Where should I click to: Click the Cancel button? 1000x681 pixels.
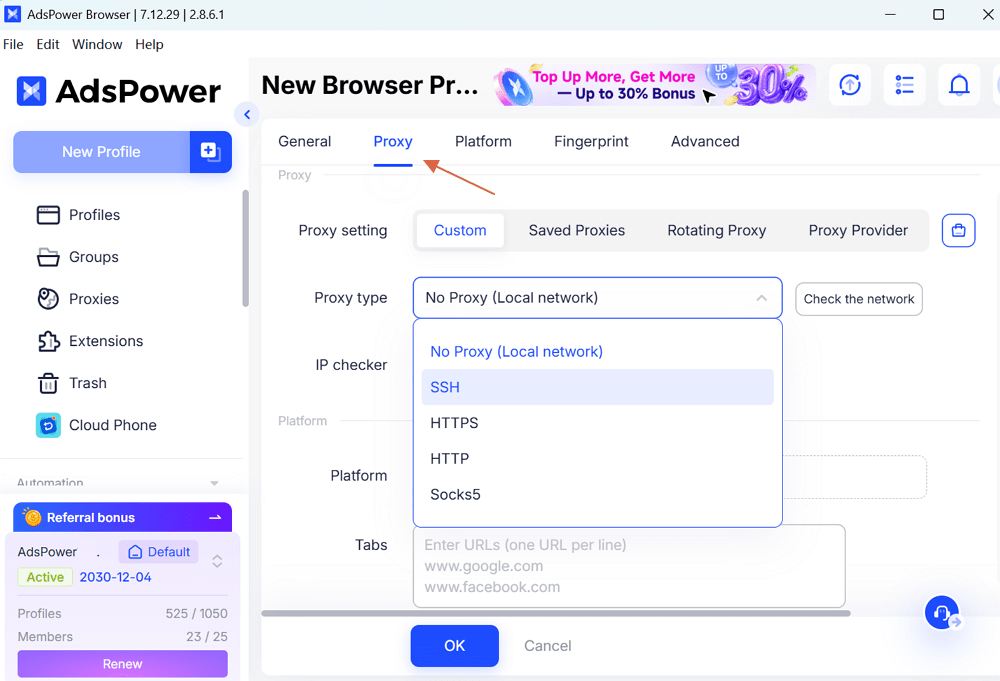coord(547,646)
